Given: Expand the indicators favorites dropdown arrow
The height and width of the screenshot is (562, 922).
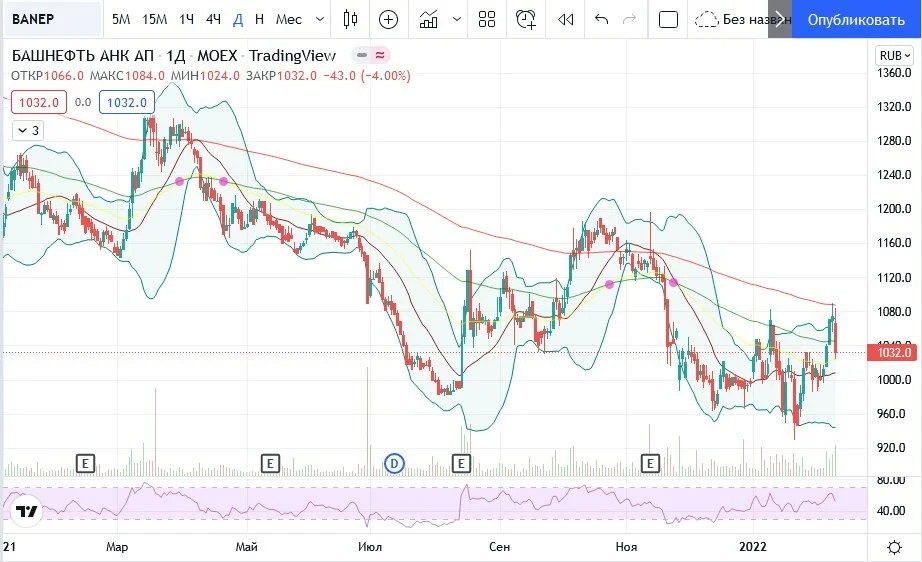Looking at the screenshot, I should click(x=457, y=19).
